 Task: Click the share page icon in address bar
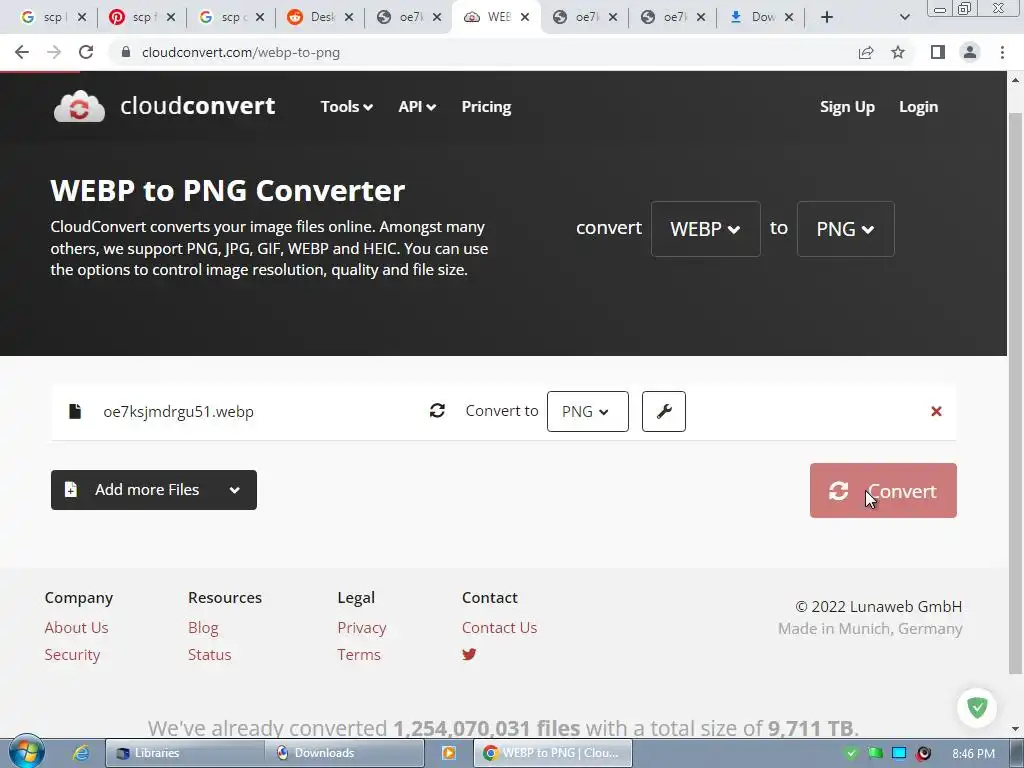pos(866,52)
